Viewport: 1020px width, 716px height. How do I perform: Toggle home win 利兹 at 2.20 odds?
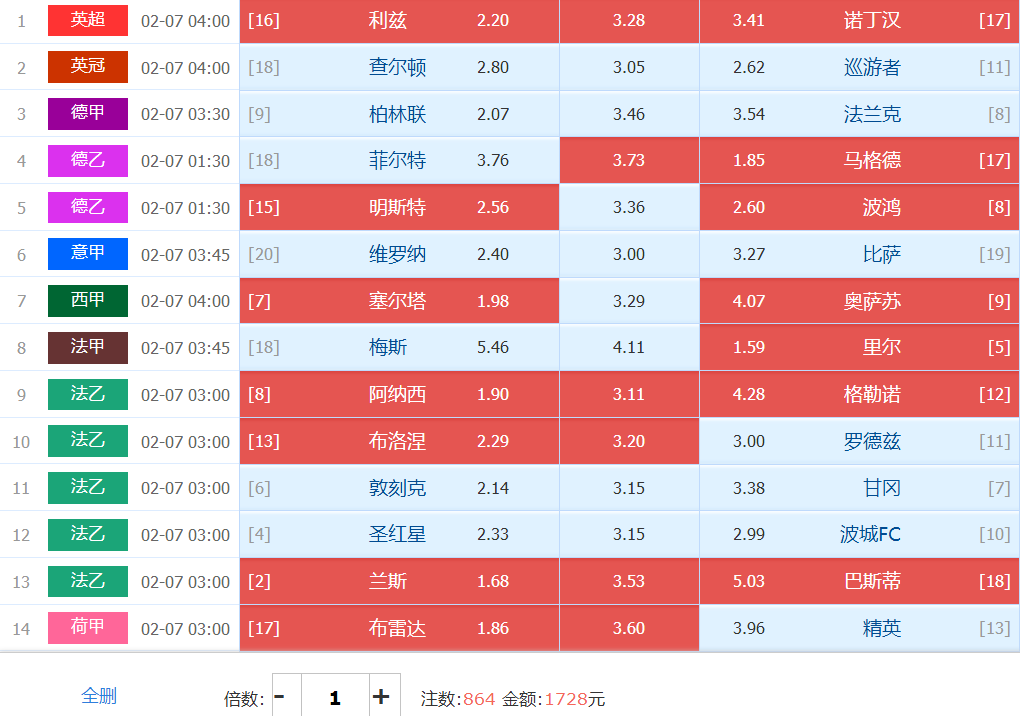pyautogui.click(x=399, y=21)
